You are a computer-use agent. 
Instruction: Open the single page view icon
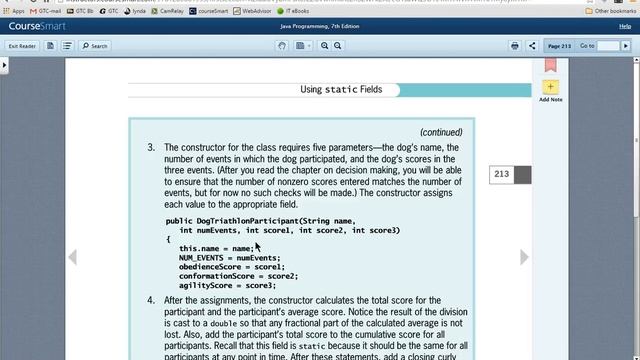pyautogui.click(x=50, y=46)
